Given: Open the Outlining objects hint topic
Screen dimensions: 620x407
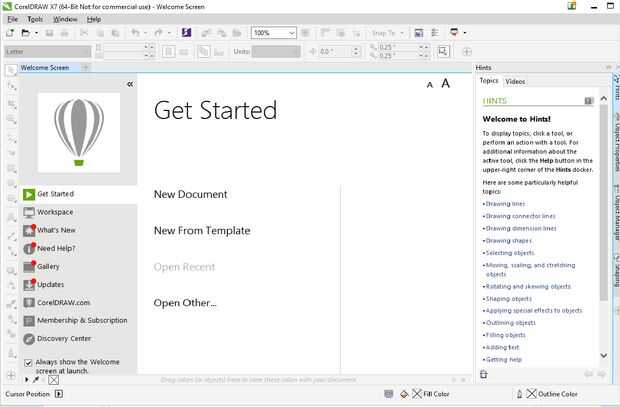Looking at the screenshot, I should 510,323.
